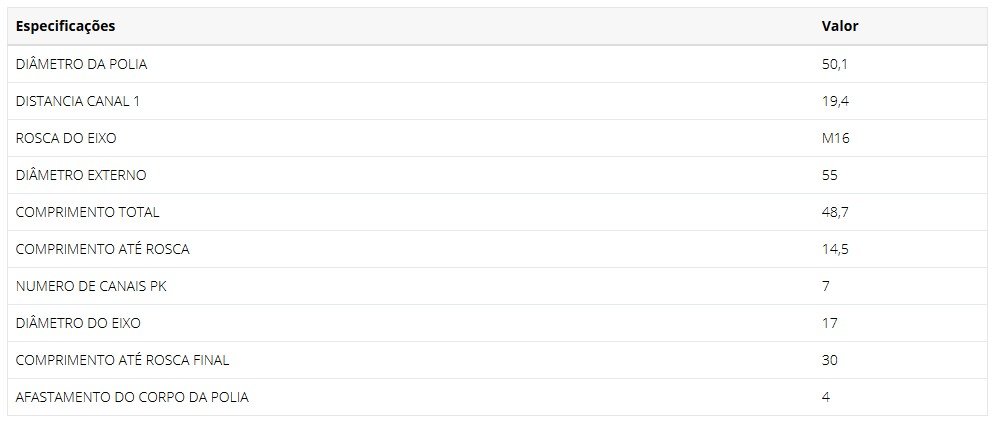
Task: Select the COMPRIMENTO ATÉ ROSCA label
Action: pos(103,249)
